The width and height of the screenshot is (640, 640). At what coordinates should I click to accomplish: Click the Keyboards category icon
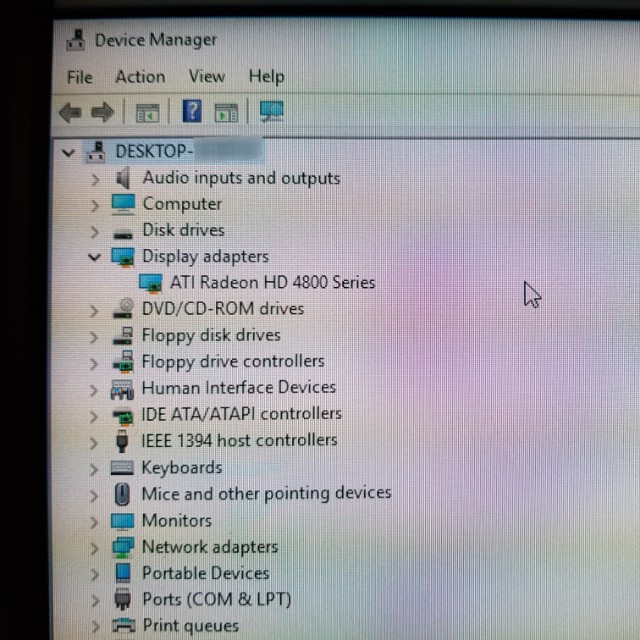[x=122, y=468]
